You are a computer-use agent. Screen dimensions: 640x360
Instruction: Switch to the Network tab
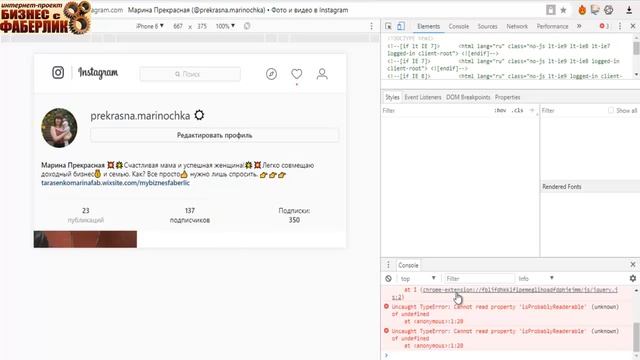pos(517,26)
